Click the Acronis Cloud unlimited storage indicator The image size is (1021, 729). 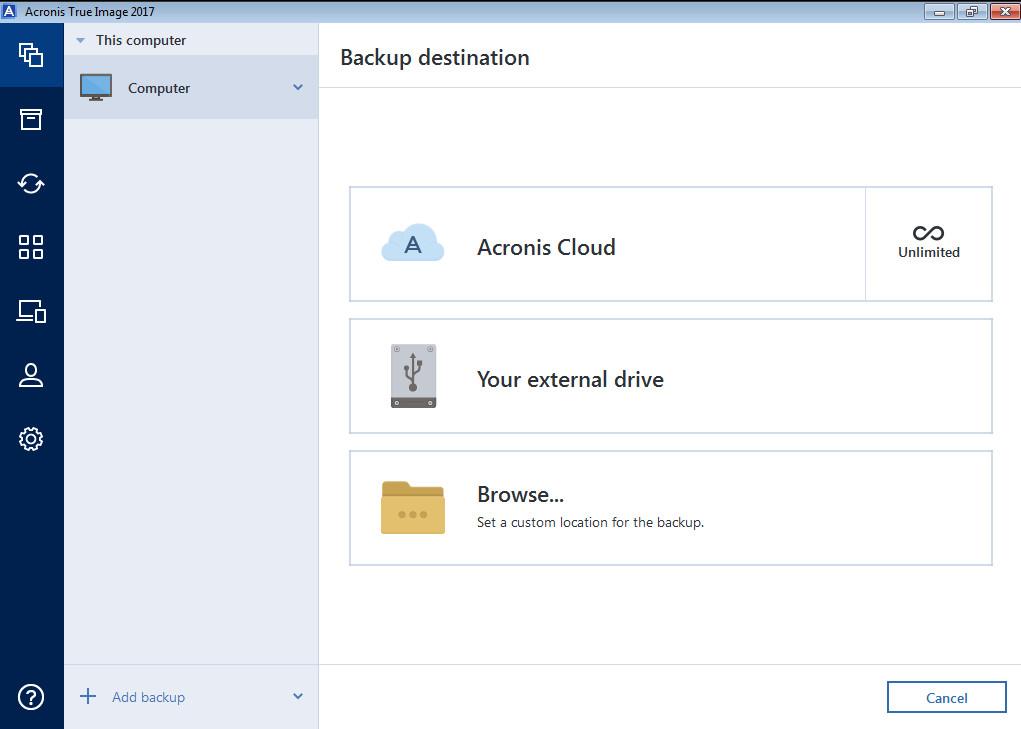pos(928,243)
